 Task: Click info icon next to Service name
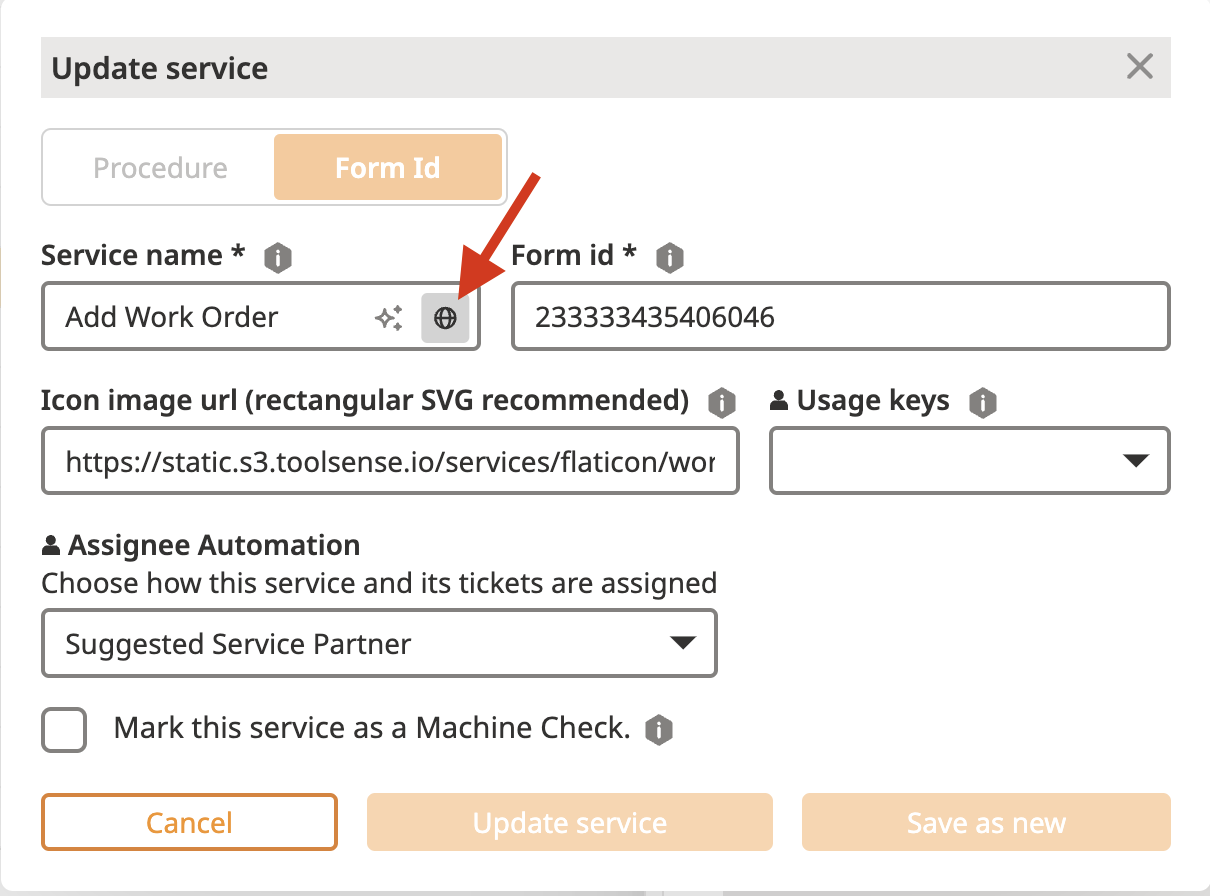[x=278, y=258]
